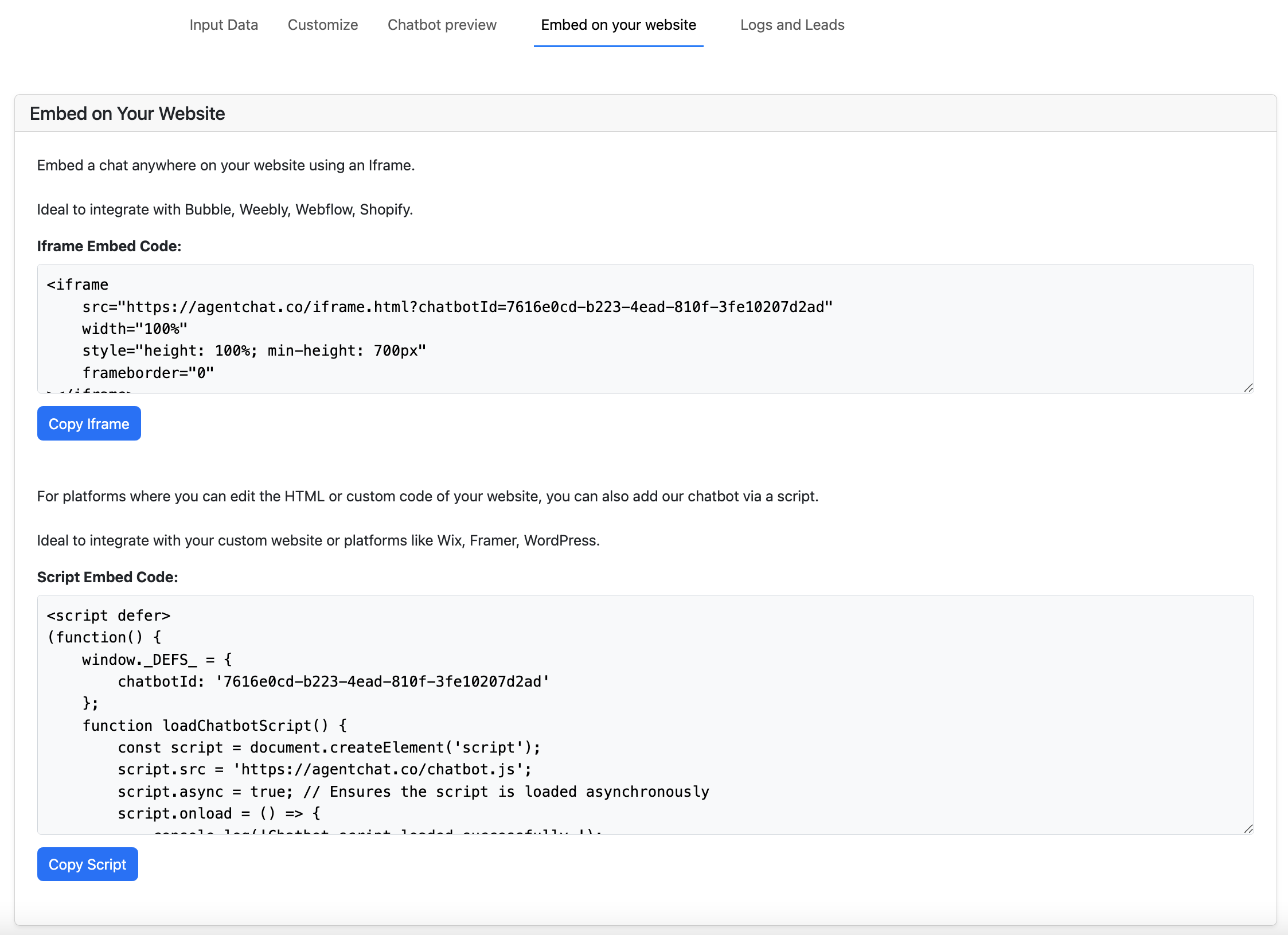Click the Iframe code box resize handle

pos(1248,388)
